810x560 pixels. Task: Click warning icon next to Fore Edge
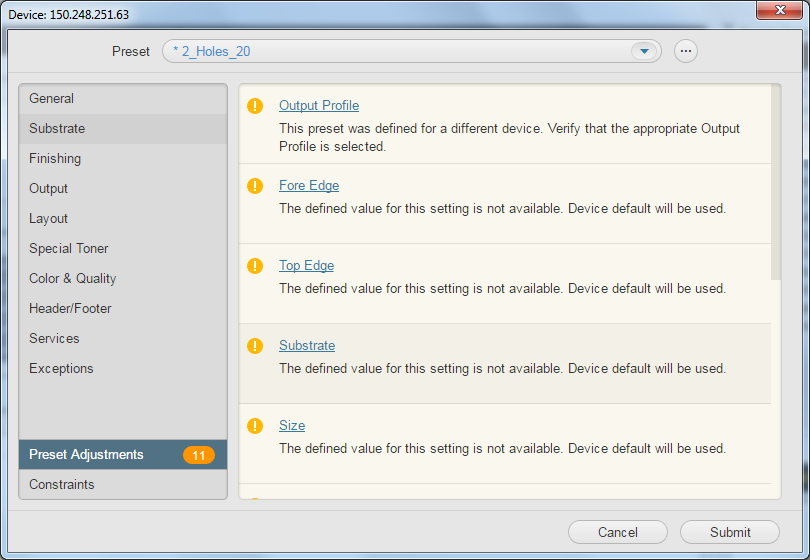point(255,186)
